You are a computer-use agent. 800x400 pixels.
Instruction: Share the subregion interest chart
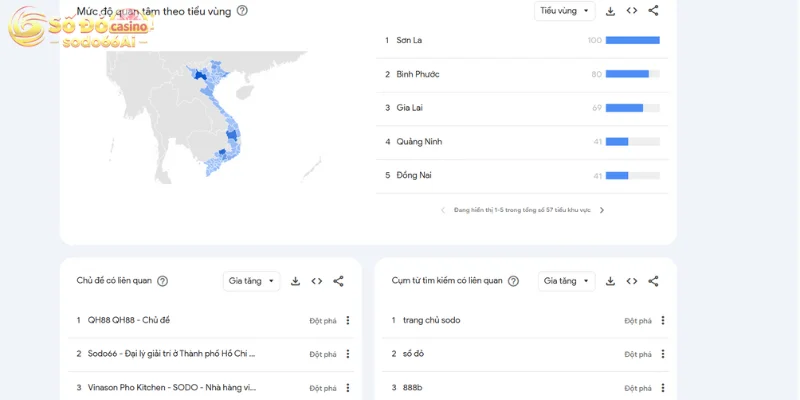pos(653,11)
